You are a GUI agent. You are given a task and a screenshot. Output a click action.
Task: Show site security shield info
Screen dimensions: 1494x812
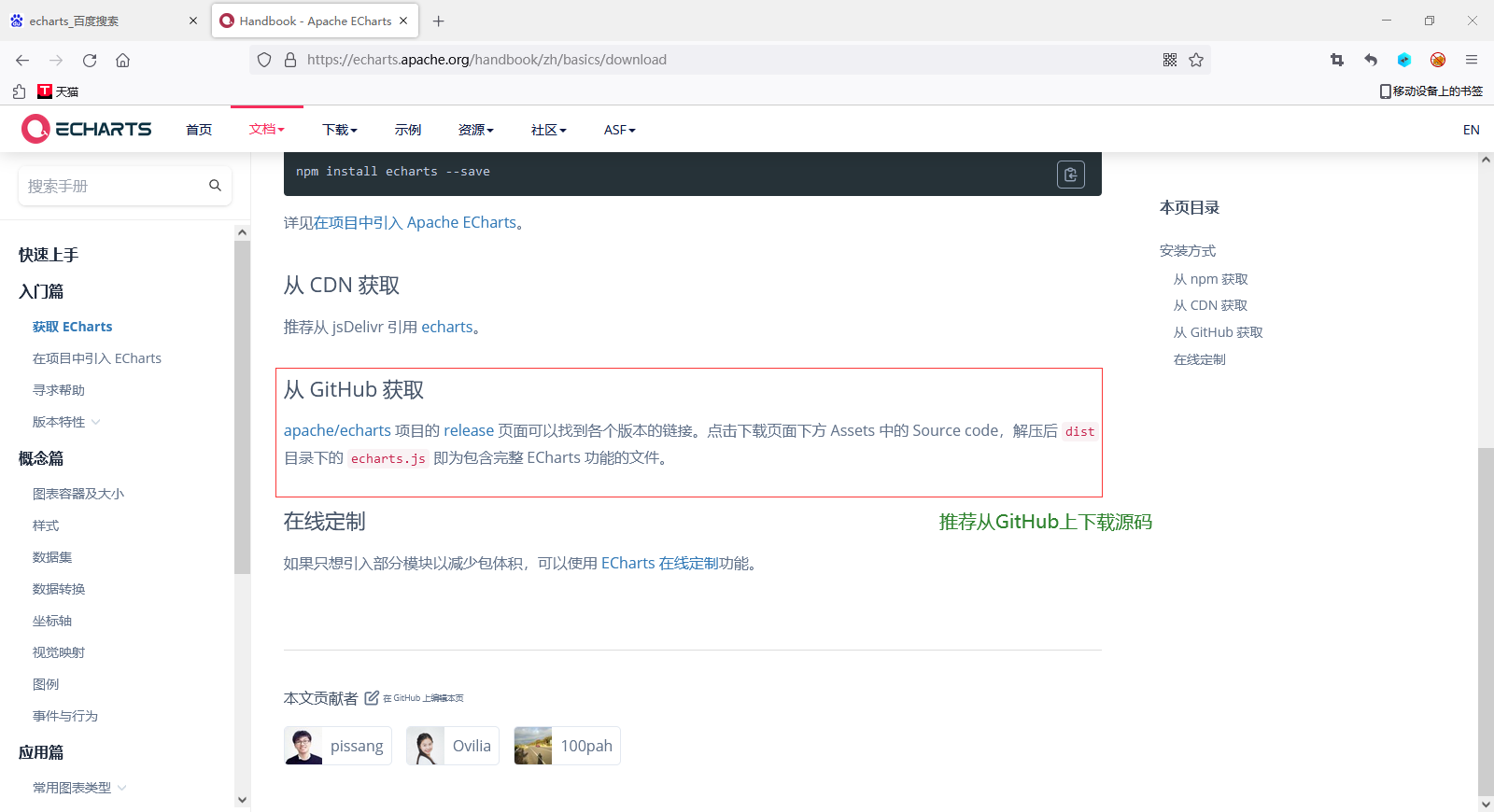pyautogui.click(x=264, y=60)
